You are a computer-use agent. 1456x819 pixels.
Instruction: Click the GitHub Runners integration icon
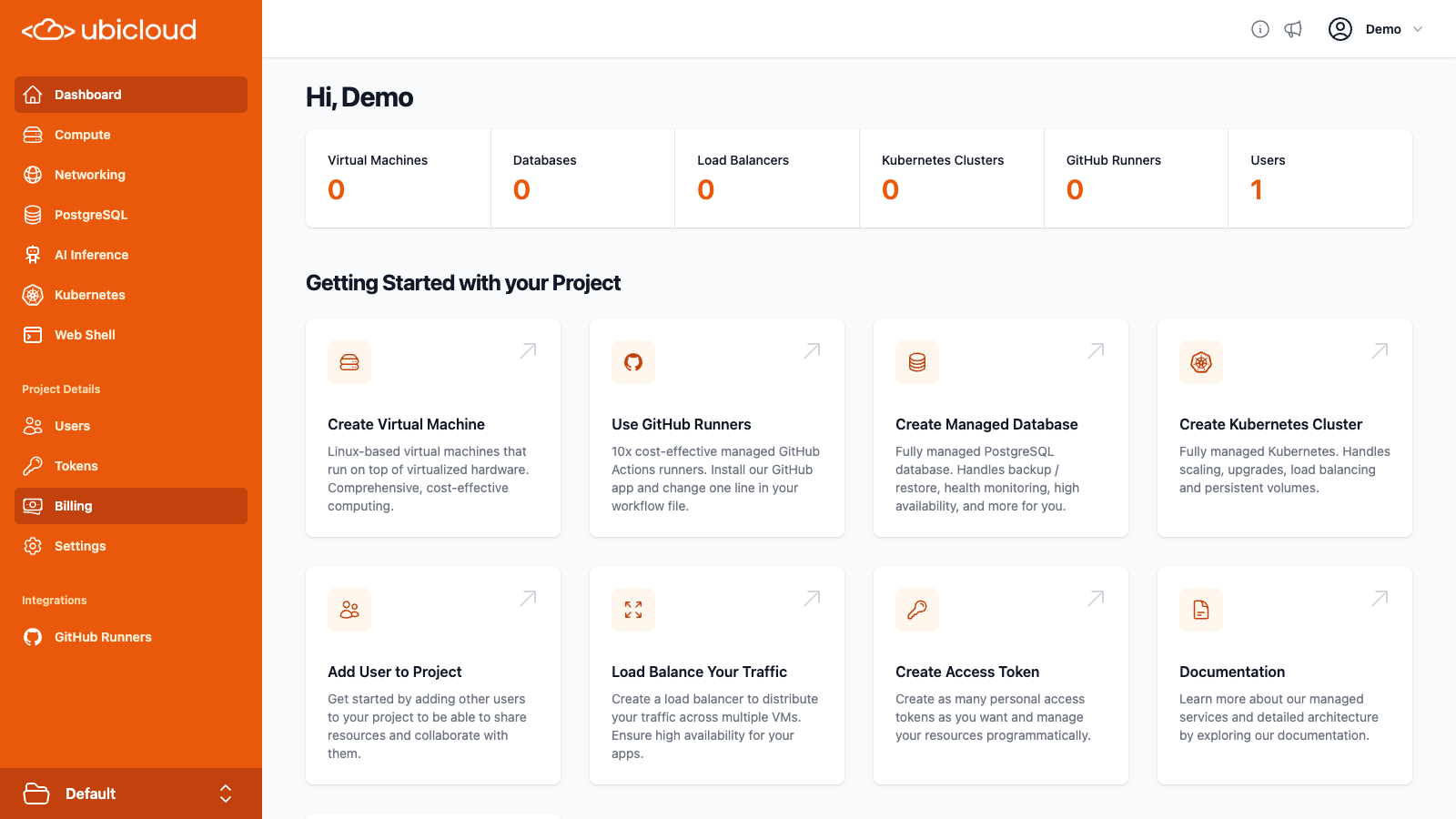click(32, 637)
